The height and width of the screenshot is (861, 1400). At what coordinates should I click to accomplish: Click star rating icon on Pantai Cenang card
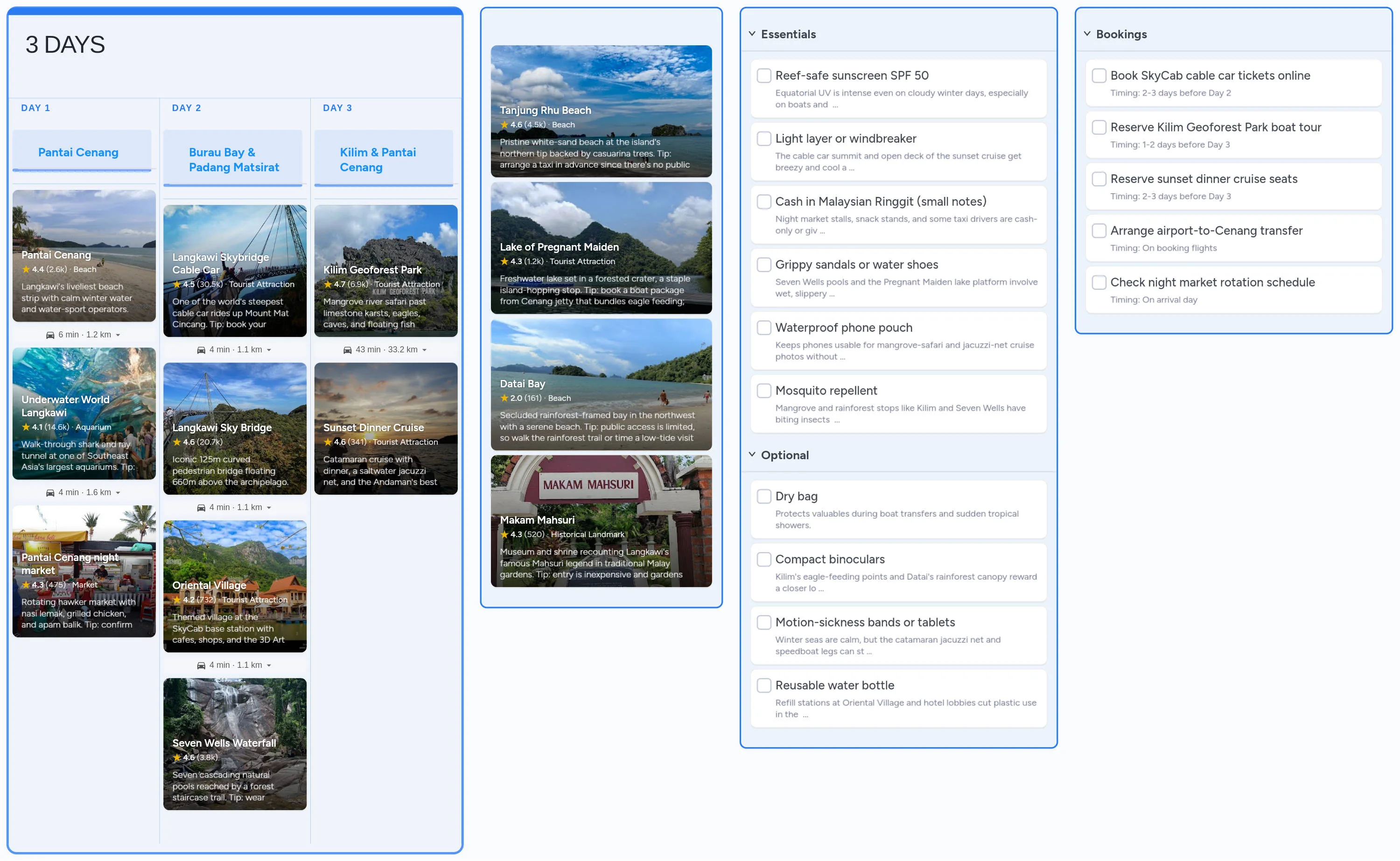coord(26,269)
